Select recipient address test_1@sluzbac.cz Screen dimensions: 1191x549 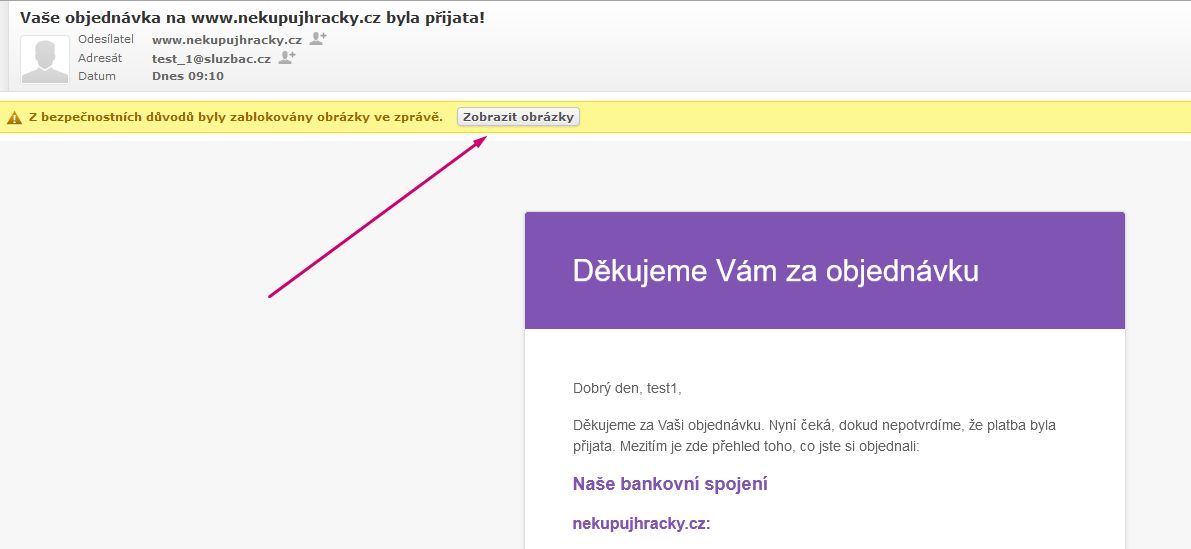211,59
